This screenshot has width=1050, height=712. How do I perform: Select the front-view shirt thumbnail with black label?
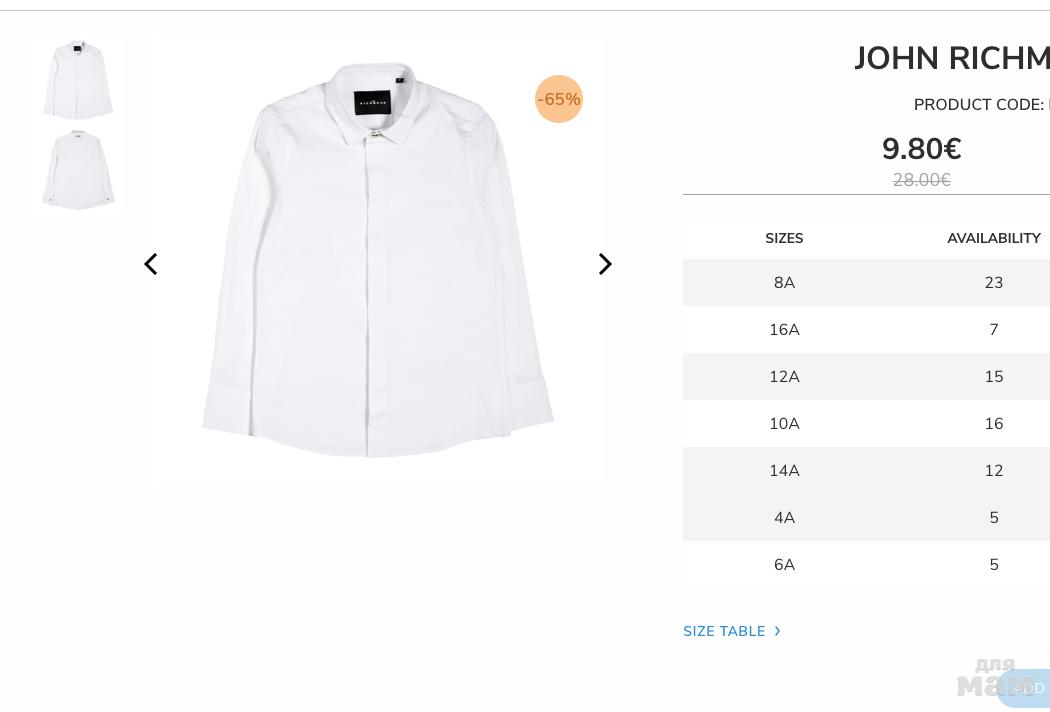click(x=78, y=80)
